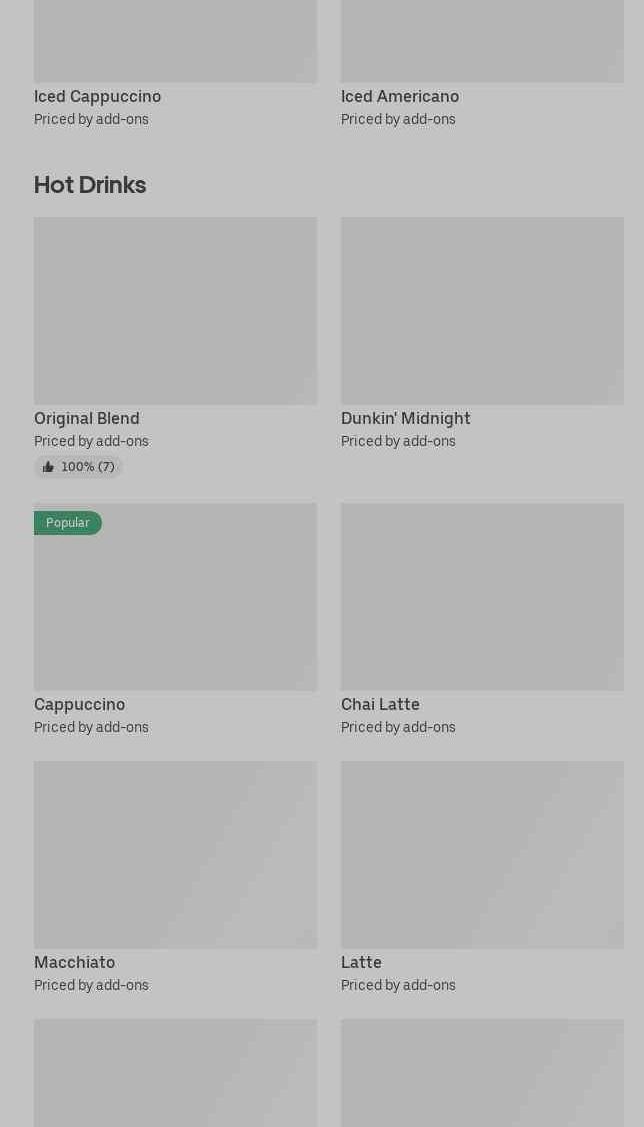The height and width of the screenshot is (1127, 644).
Task: Open the Latte product image
Action: pyautogui.click(x=482, y=855)
